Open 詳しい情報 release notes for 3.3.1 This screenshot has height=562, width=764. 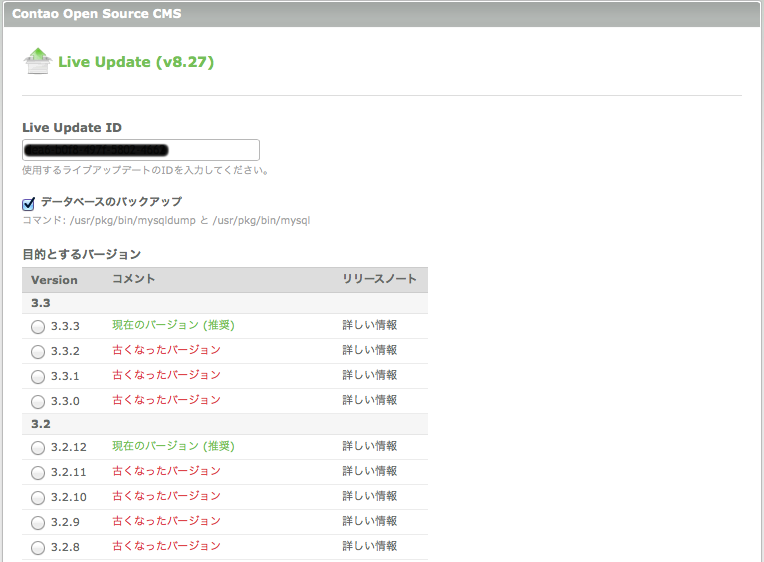point(370,375)
